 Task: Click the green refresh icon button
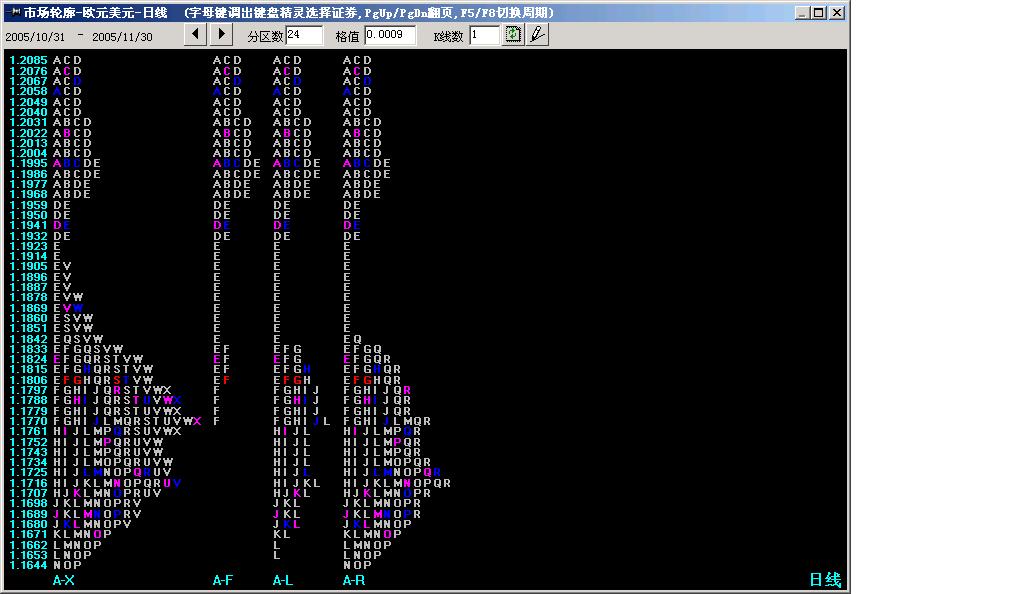tap(513, 35)
